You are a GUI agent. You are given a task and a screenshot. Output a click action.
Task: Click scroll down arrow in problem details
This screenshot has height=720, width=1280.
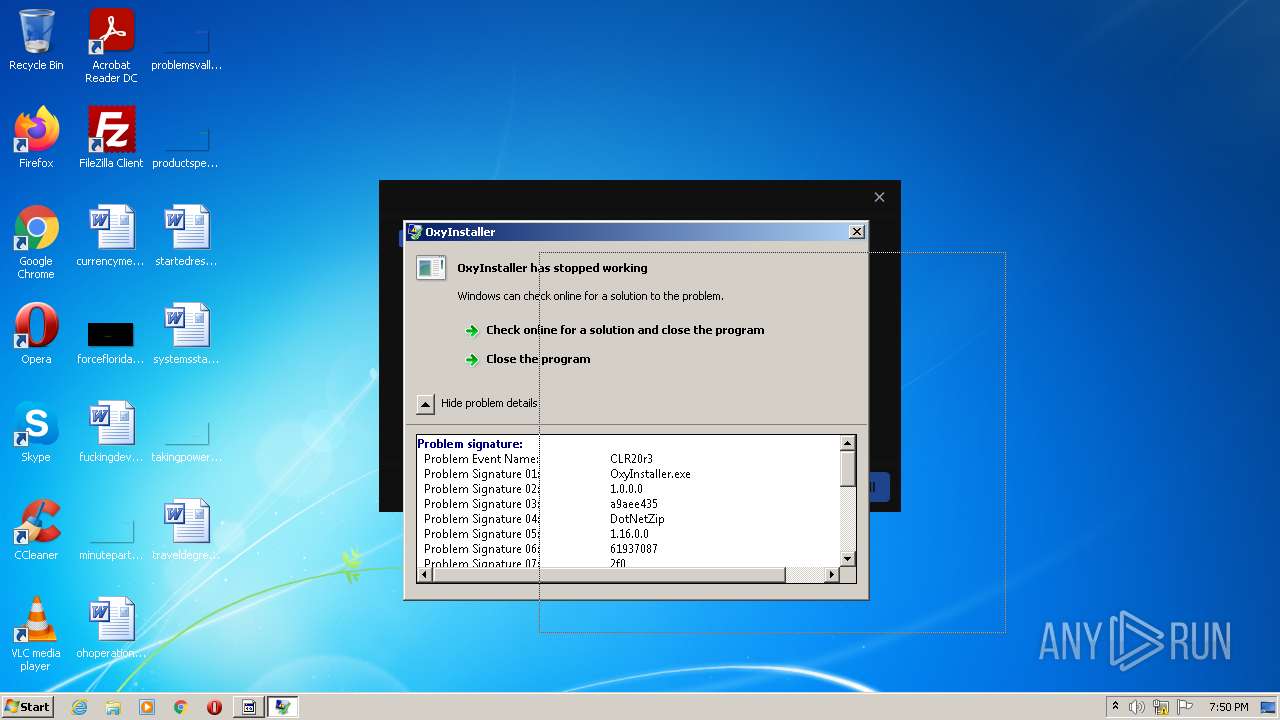pos(848,559)
